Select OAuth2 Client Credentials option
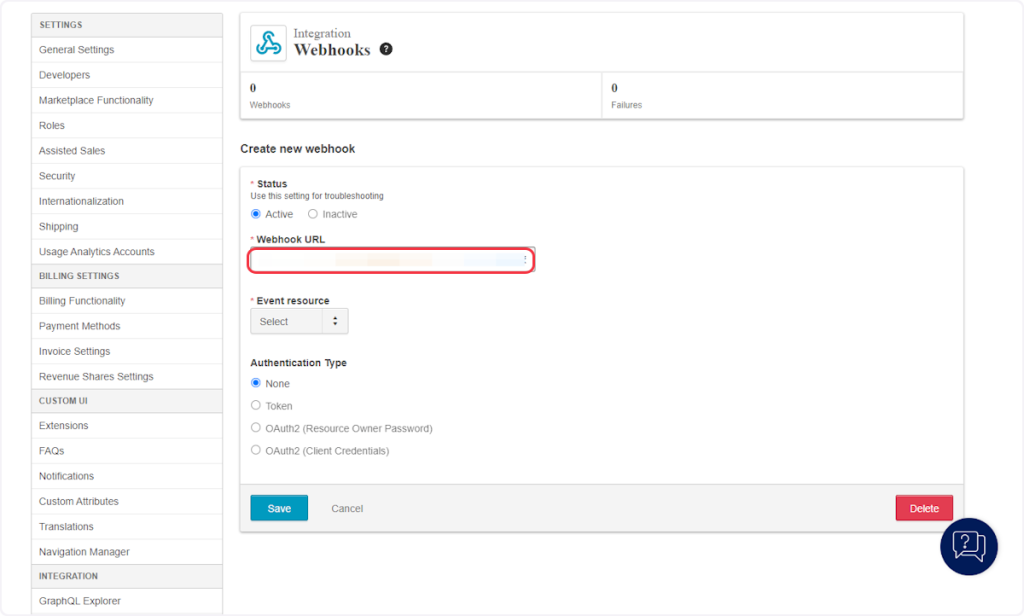Screen dimensions: 1024x616 [256, 451]
